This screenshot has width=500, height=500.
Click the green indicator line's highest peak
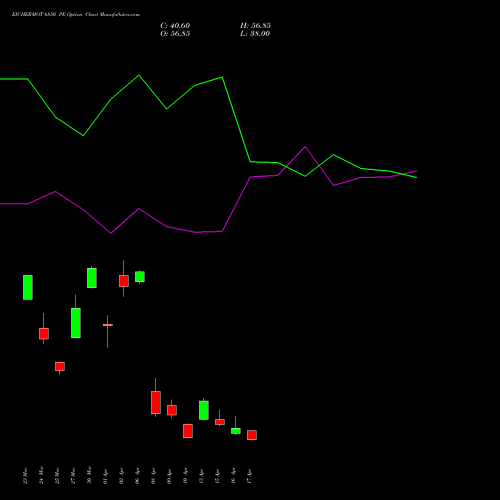click(139, 75)
